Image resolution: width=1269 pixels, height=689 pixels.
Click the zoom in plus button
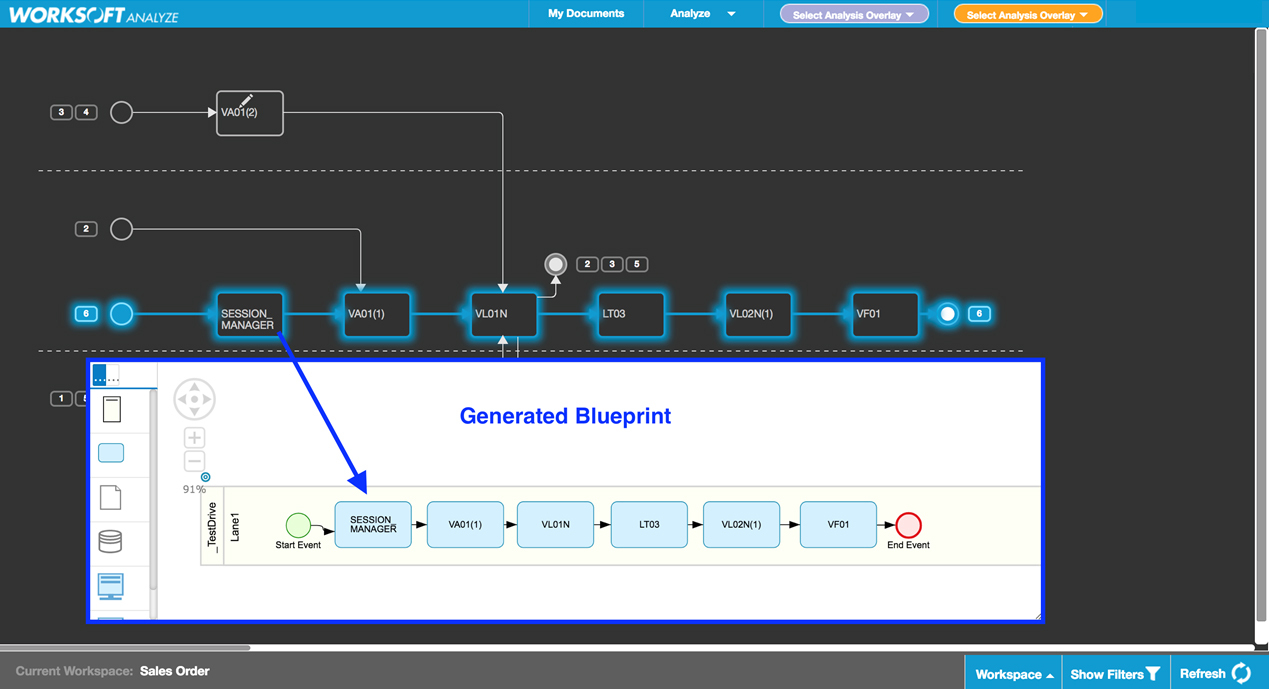[x=194, y=437]
